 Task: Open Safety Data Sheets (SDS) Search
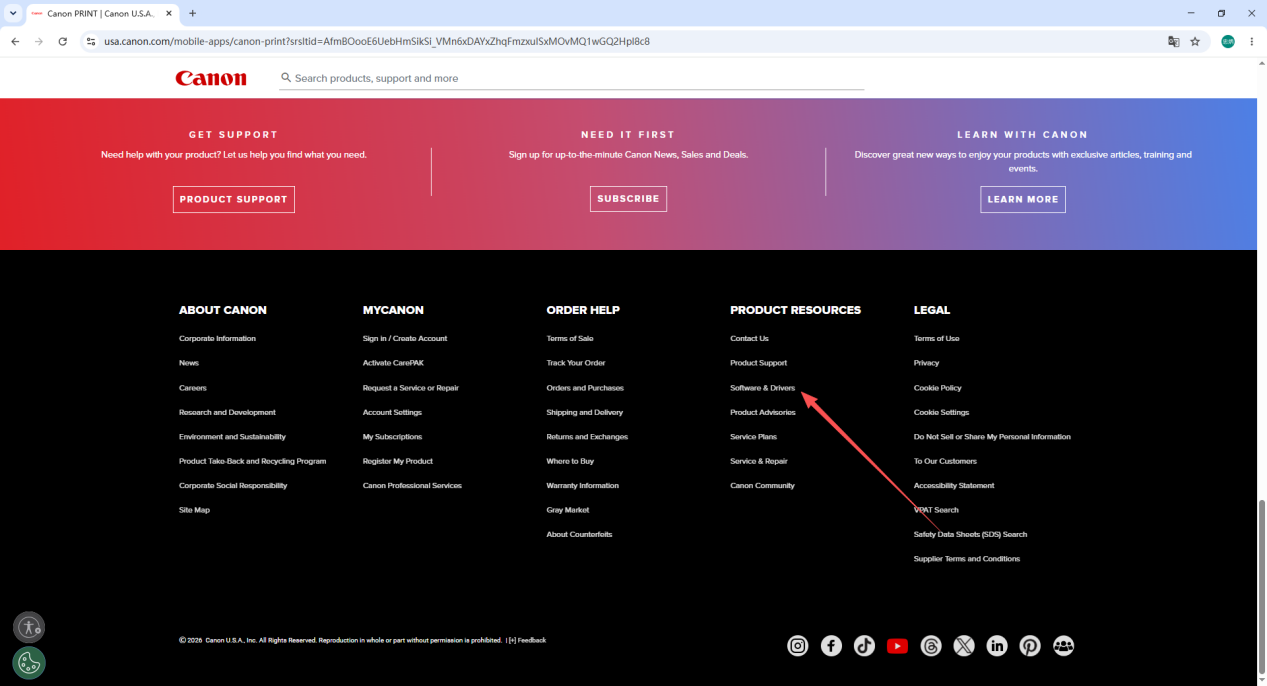(971, 535)
